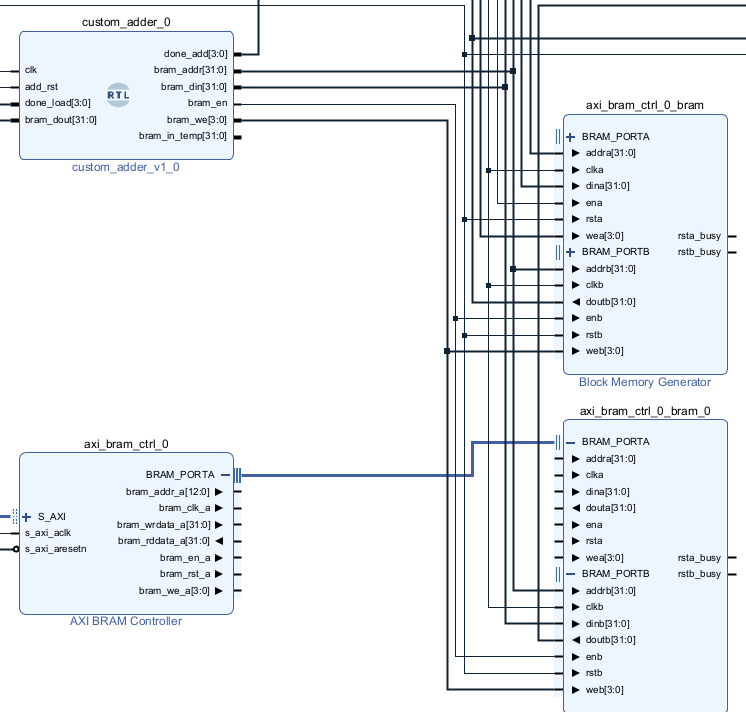Select rstb pin on axi_bram_ctrl_0_bram
Screen dimensions: 746x712
(x=594, y=335)
